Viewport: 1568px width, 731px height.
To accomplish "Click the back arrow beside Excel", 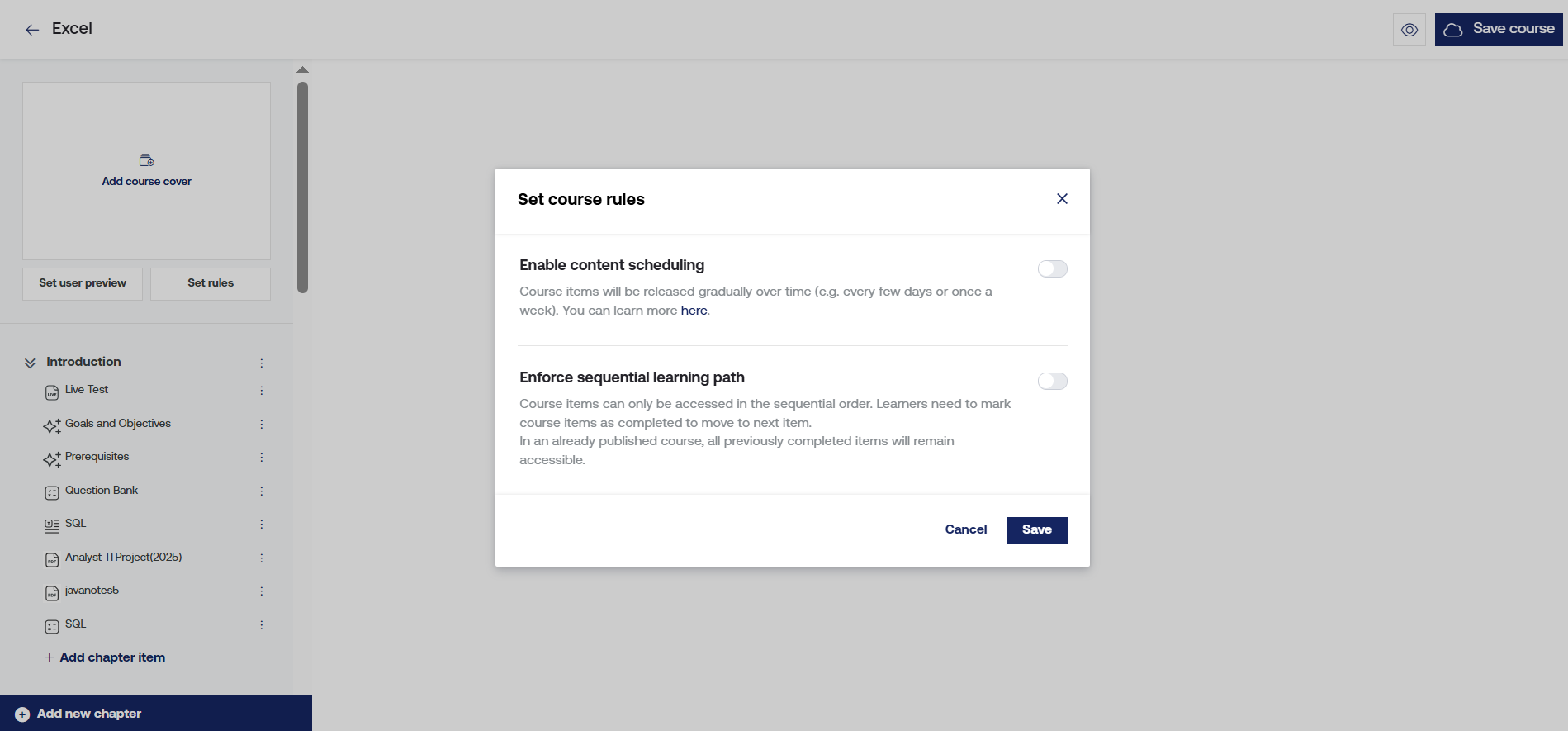I will [x=32, y=30].
